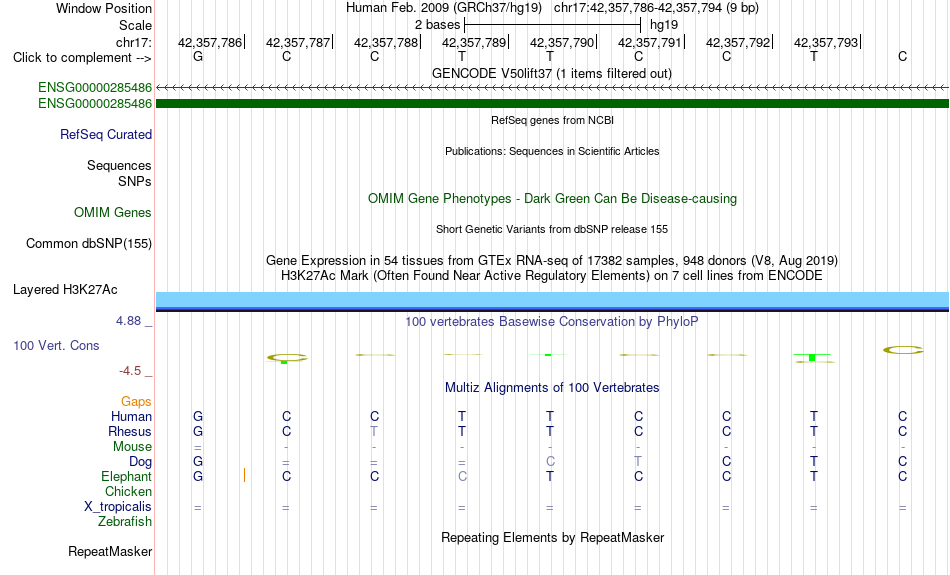Select the Mouse species label

(132, 447)
